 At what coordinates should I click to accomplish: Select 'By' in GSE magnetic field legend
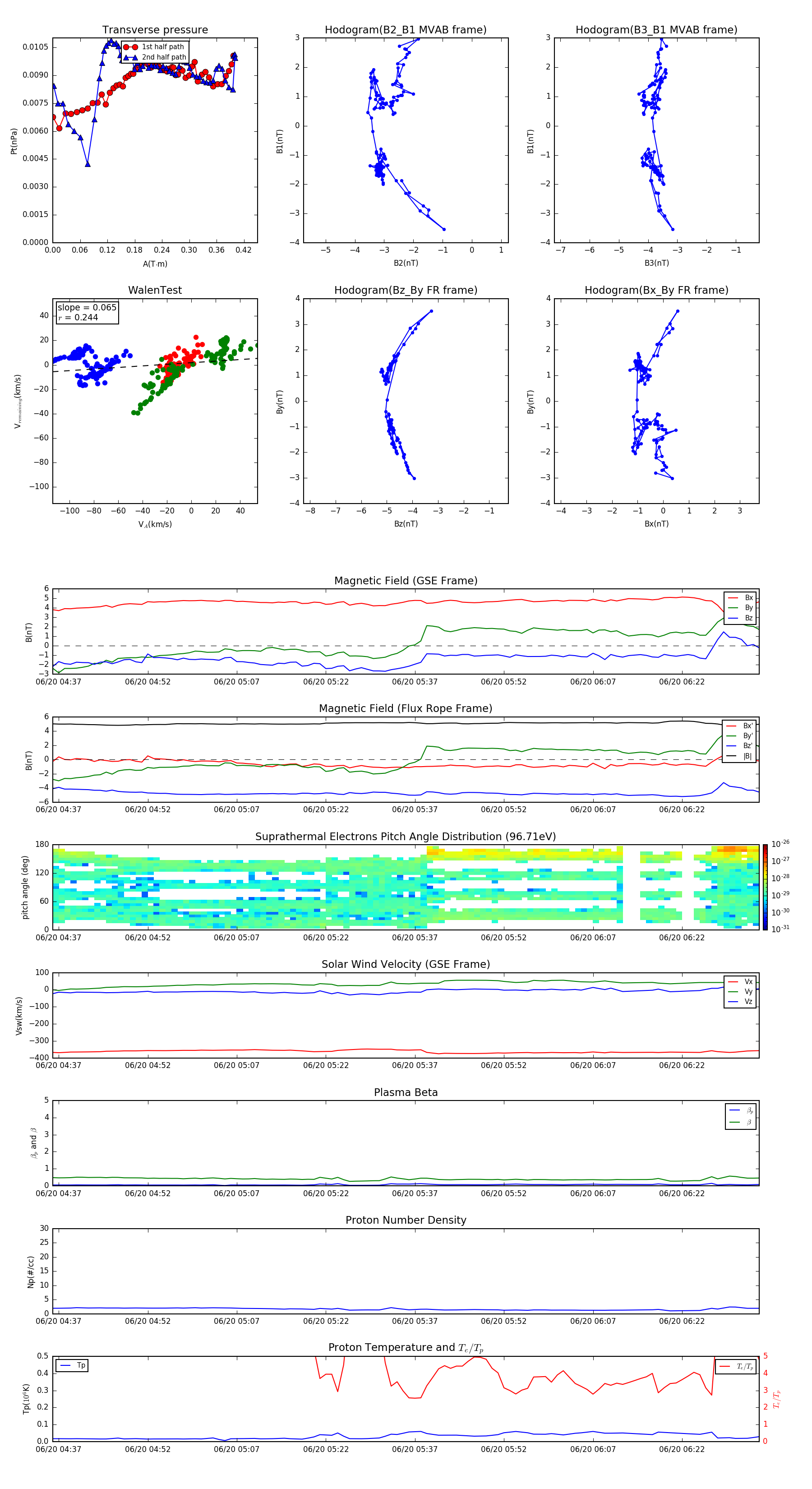tap(740, 608)
